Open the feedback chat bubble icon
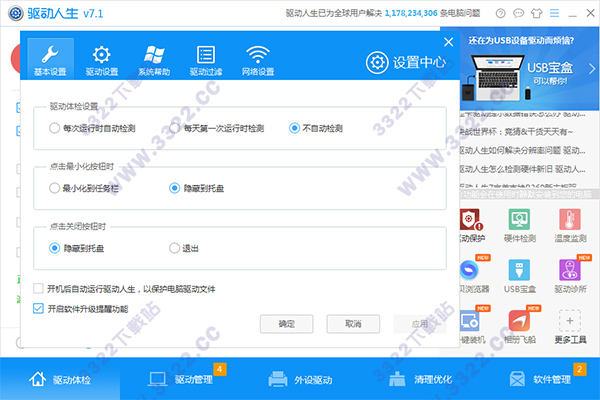Viewport: 600px width, 400px height. (x=518, y=13)
